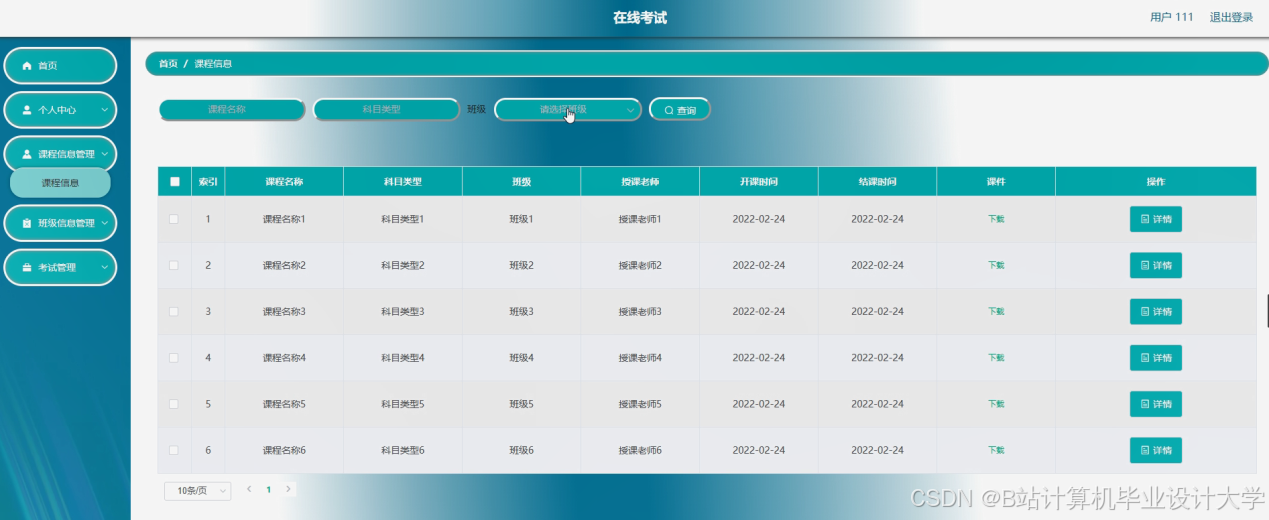Screen dimensions: 1269x520
Task: Download the courseware for 课程名称5
Action: (996, 404)
